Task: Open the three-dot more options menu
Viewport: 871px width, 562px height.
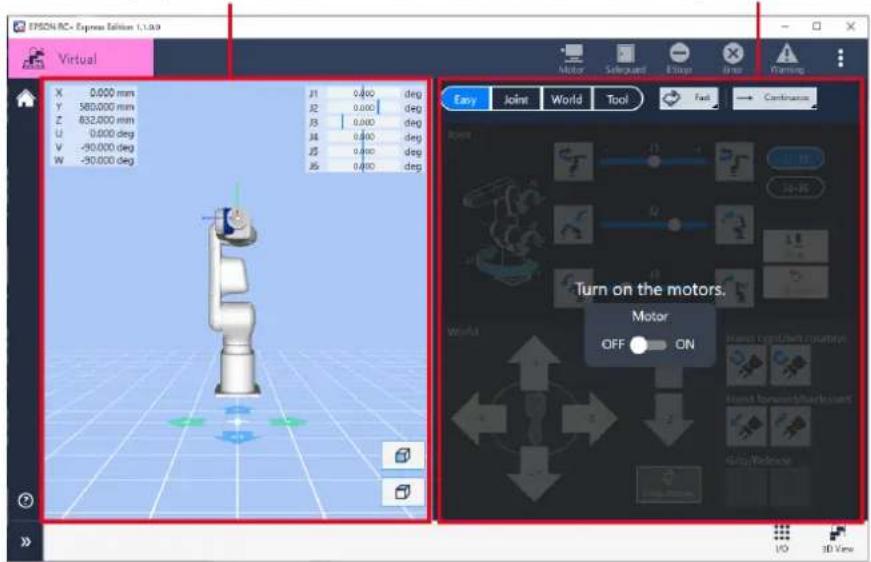Action: pyautogui.click(x=840, y=58)
